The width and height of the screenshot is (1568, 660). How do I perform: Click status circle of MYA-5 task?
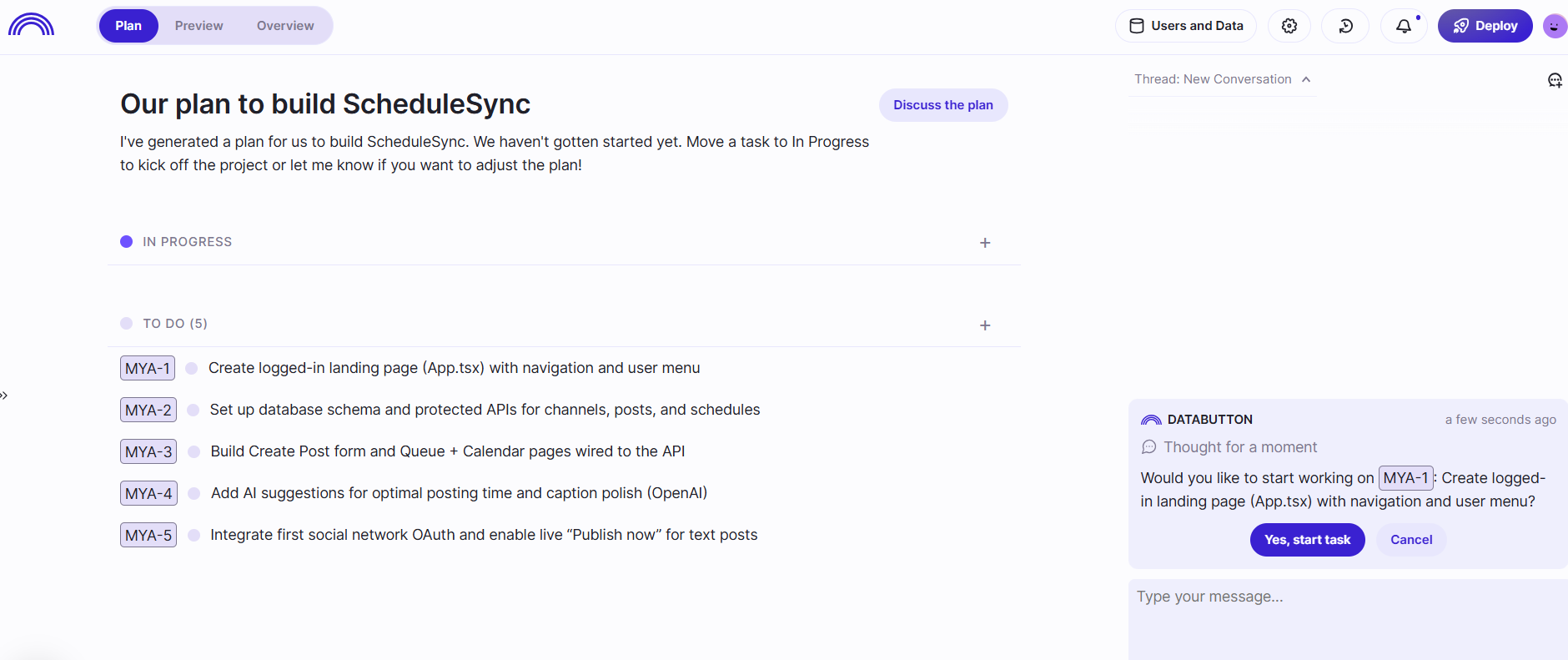(194, 535)
